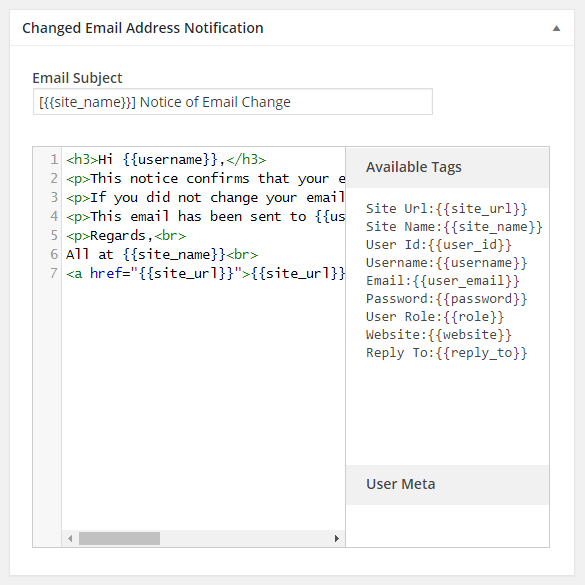This screenshot has height=585, width=585.
Task: Click code line 2 starting 'This notice confirms'
Action: point(205,179)
